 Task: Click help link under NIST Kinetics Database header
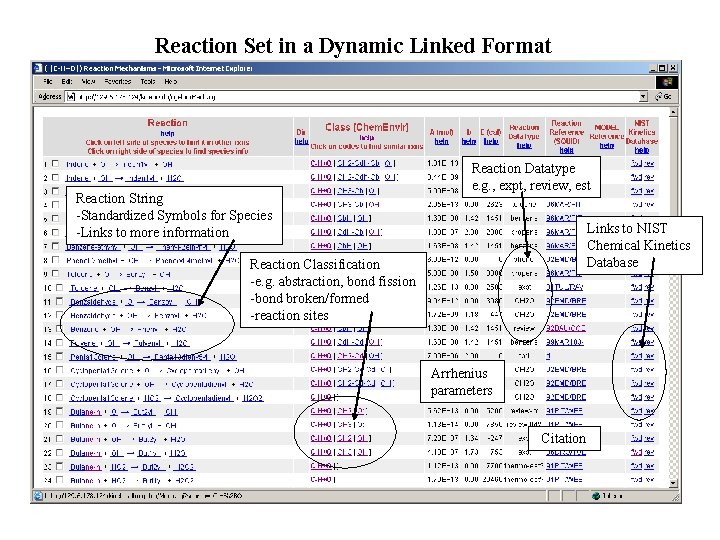point(642,150)
